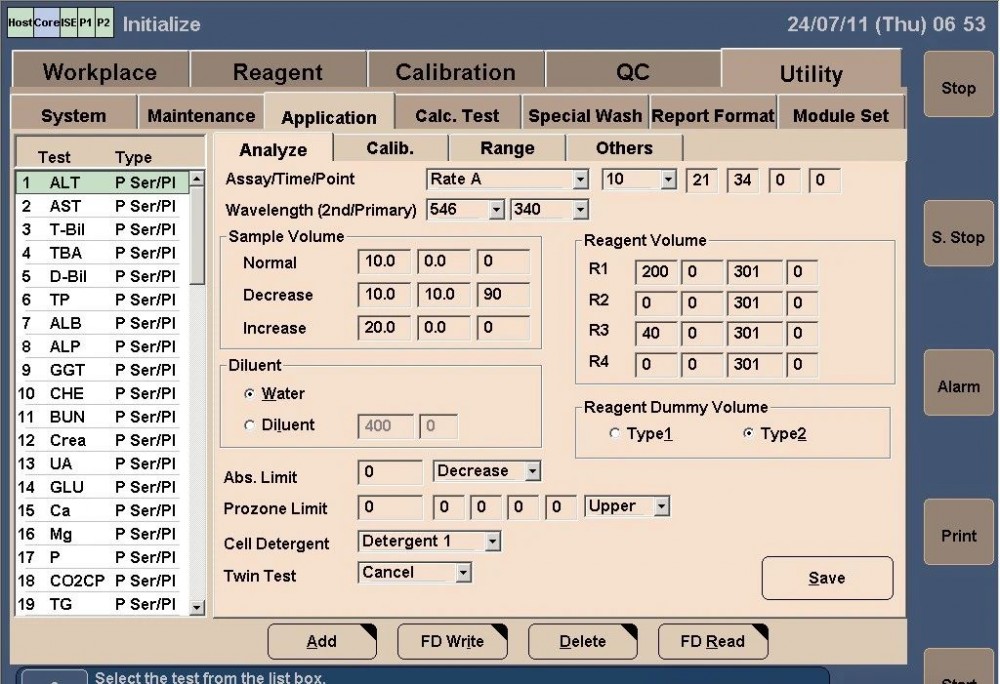
Task: Select test 18 CO2CP in list
Action: tap(102, 581)
